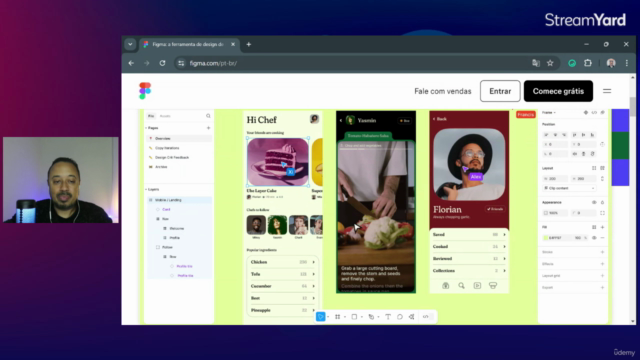Click the figma.com/pt-br address bar
The image size is (640, 360).
(x=351, y=63)
